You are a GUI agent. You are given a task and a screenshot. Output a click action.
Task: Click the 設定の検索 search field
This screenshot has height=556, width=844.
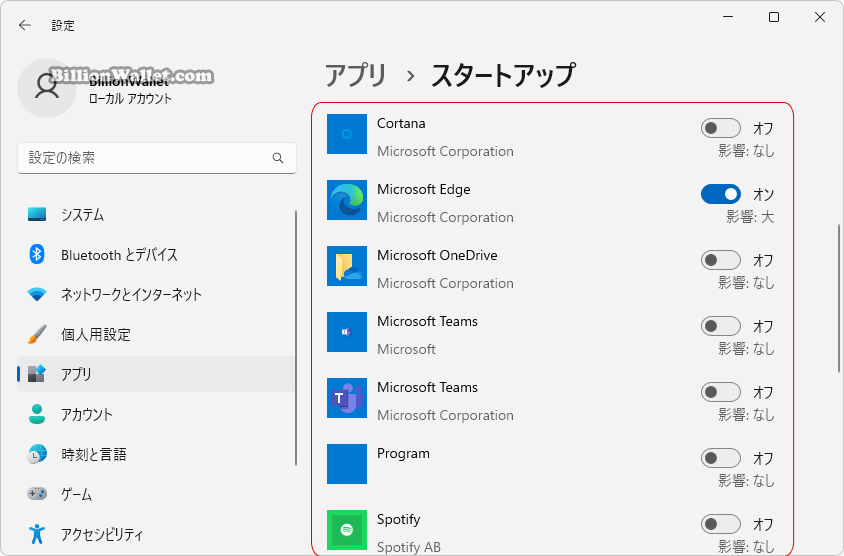point(157,158)
